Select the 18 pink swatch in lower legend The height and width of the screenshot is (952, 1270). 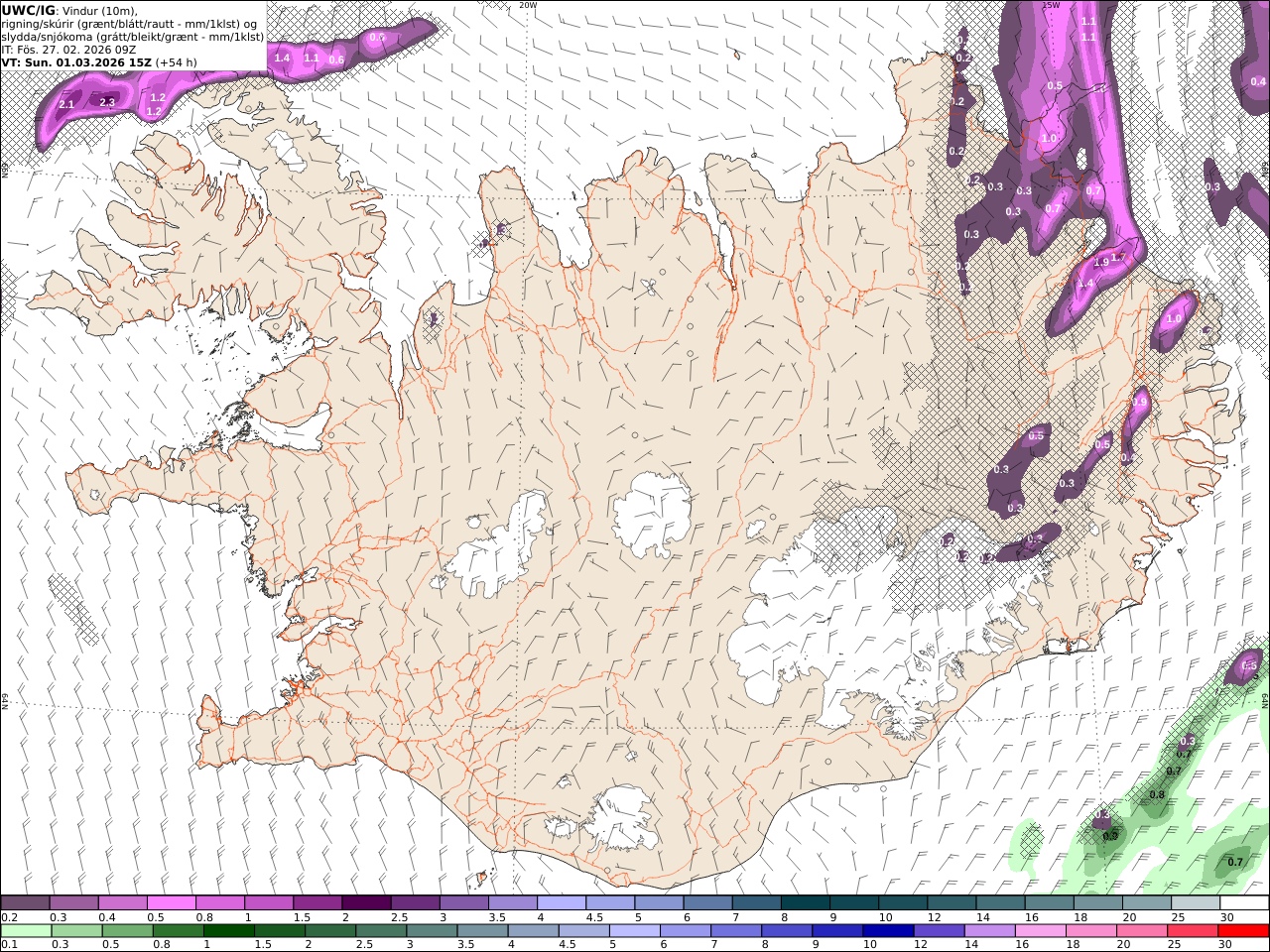(1091, 930)
